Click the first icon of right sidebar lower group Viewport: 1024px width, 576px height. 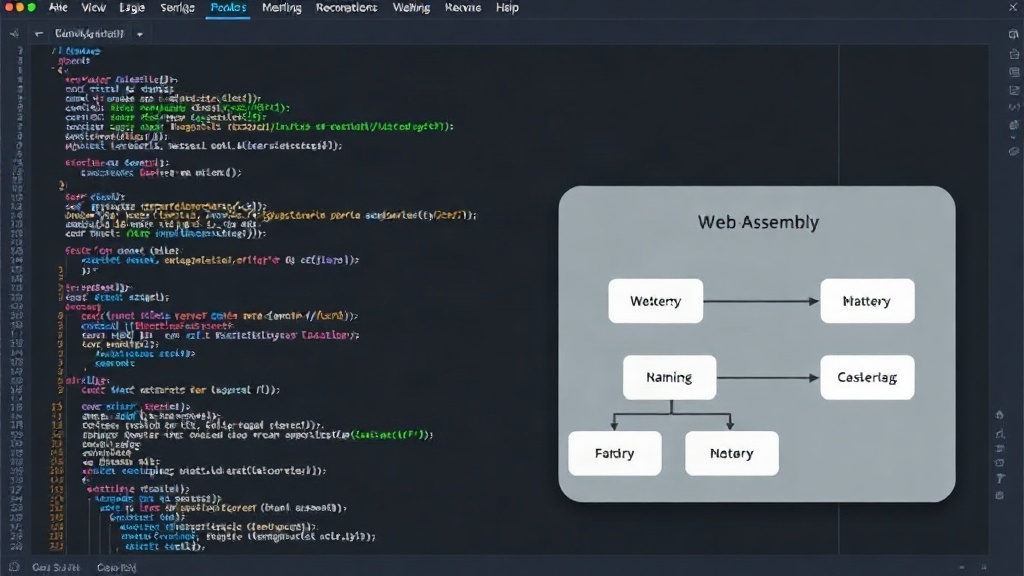[999, 415]
